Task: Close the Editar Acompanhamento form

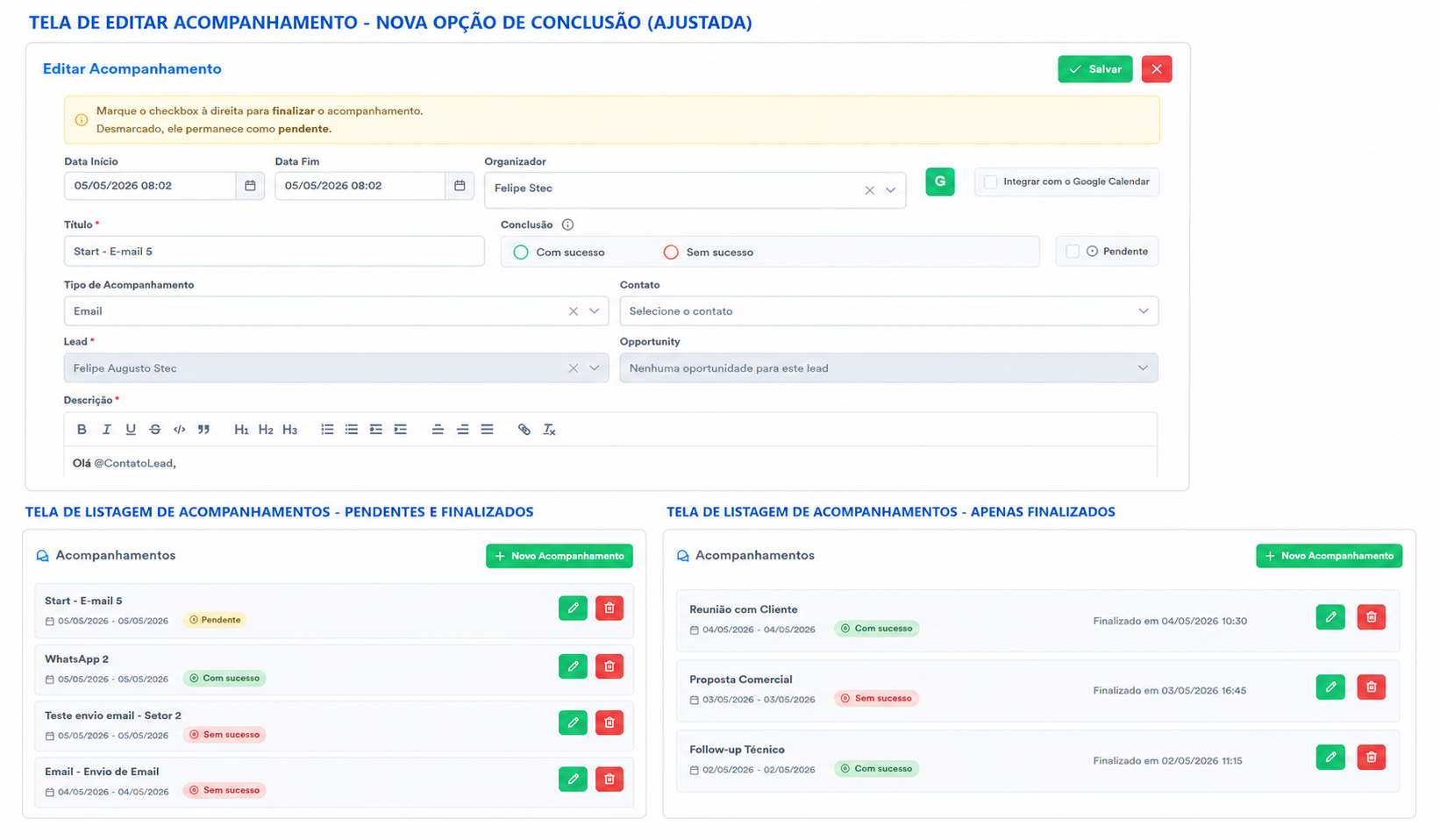Action: pyautogui.click(x=1157, y=69)
